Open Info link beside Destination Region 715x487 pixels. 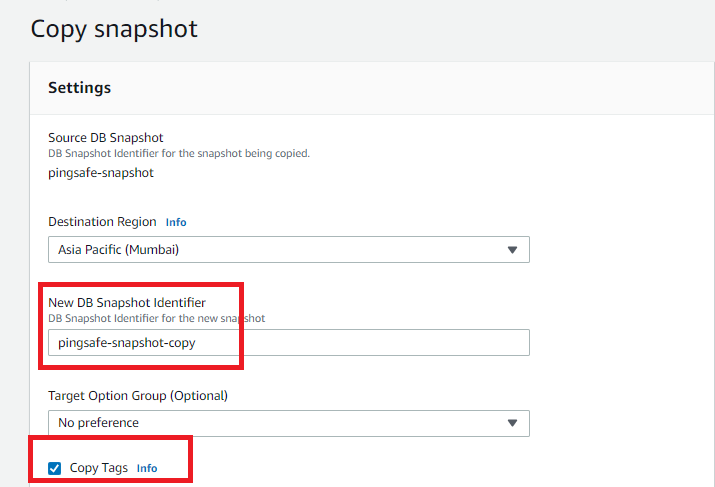click(176, 222)
